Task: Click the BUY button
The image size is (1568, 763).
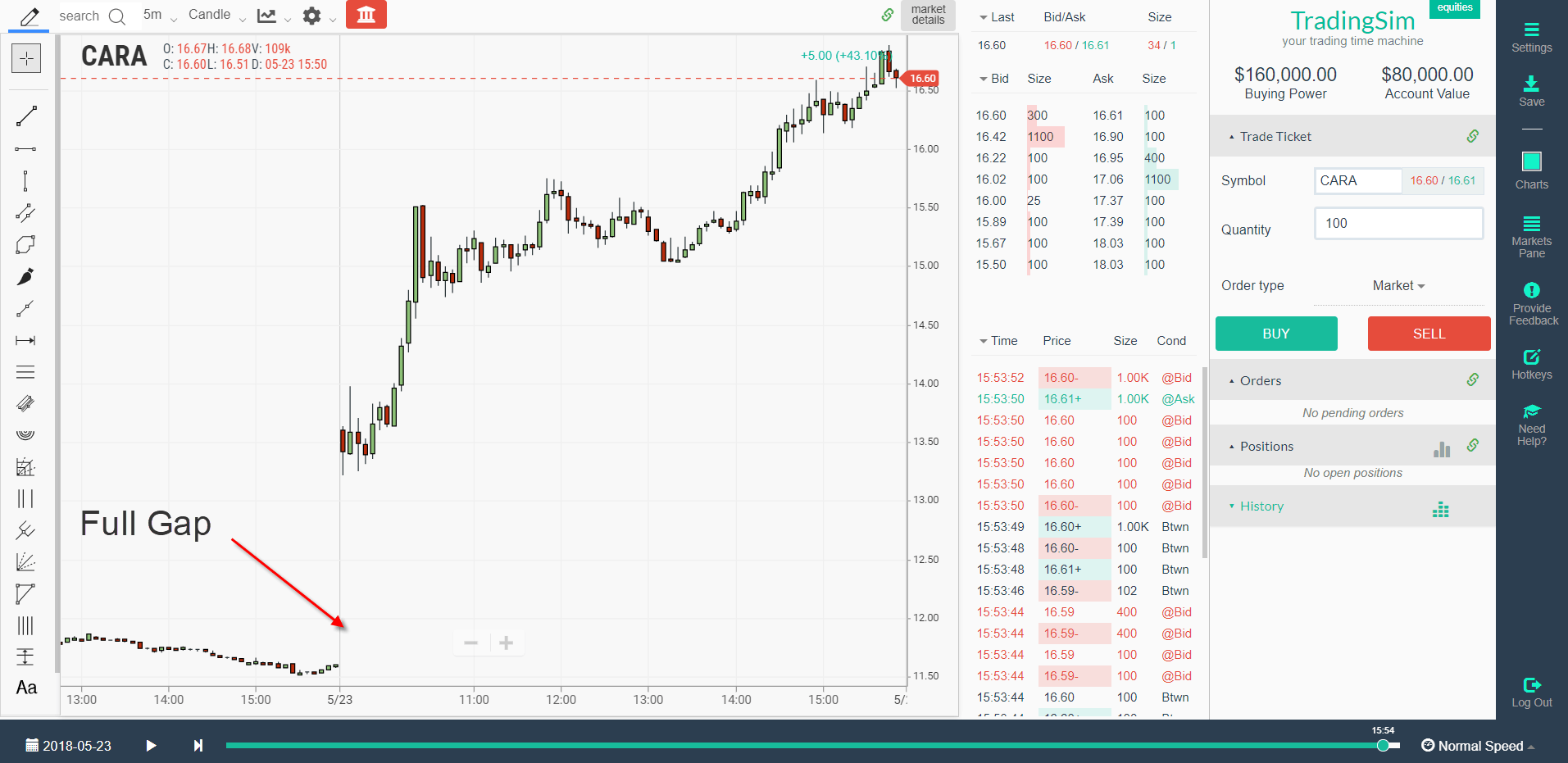Action: click(1275, 334)
